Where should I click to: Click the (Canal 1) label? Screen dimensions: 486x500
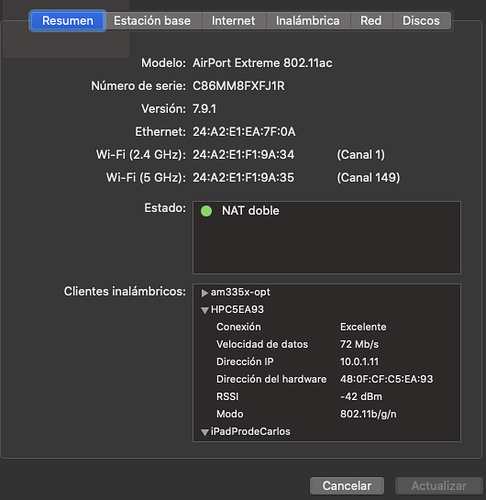click(361, 155)
